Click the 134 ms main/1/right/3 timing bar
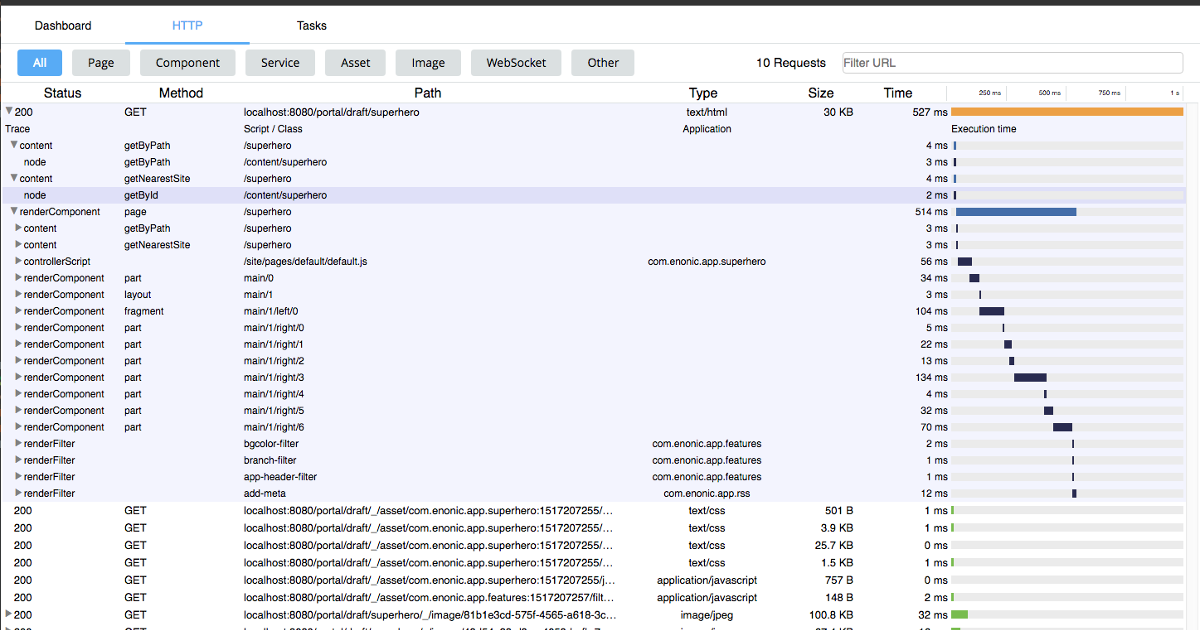Viewport: 1200px width, 630px height. point(1030,377)
